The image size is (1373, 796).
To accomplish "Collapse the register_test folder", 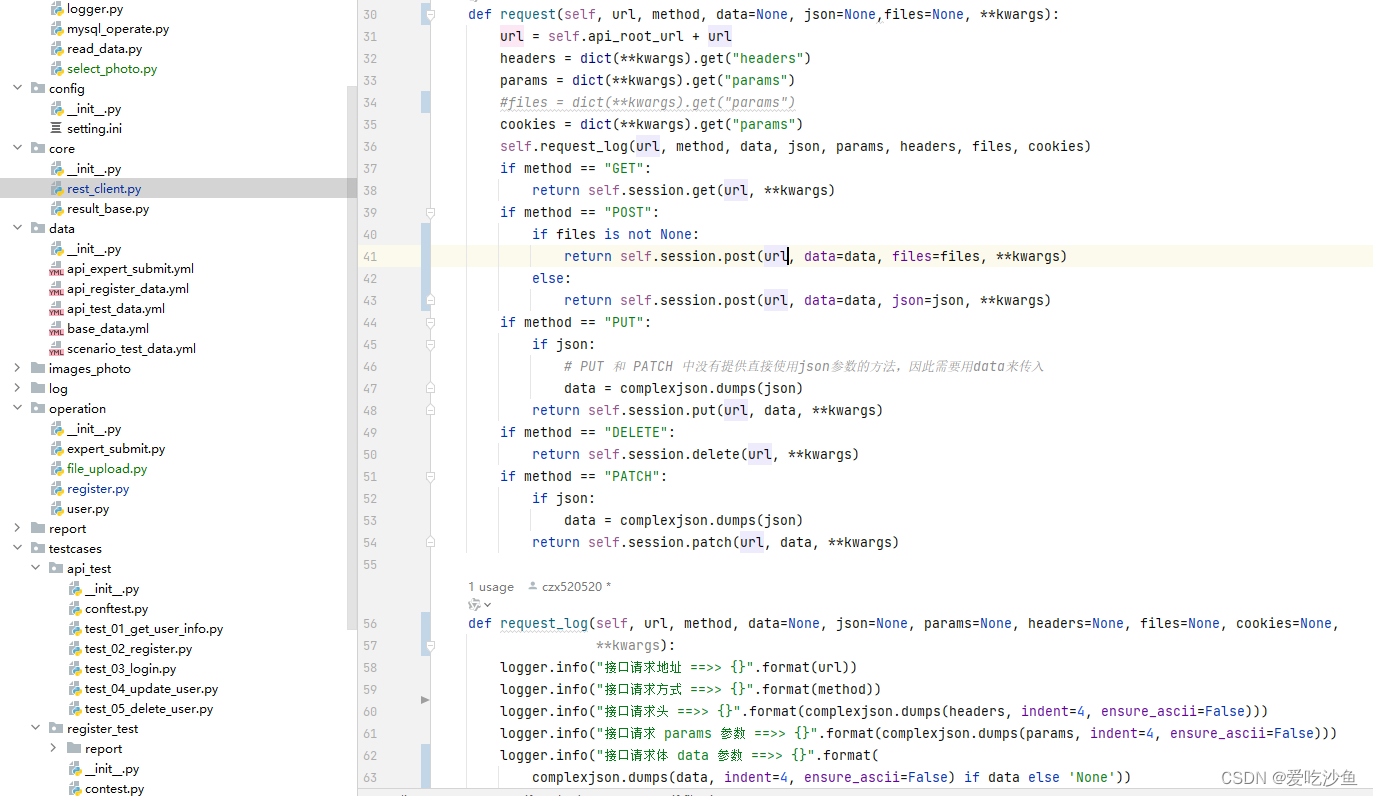I will pyautogui.click(x=36, y=729).
